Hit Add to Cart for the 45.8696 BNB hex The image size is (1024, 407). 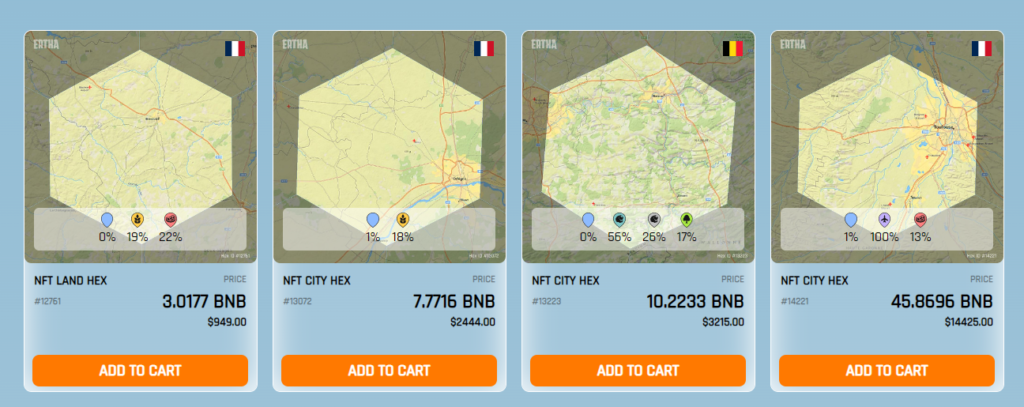point(887,370)
